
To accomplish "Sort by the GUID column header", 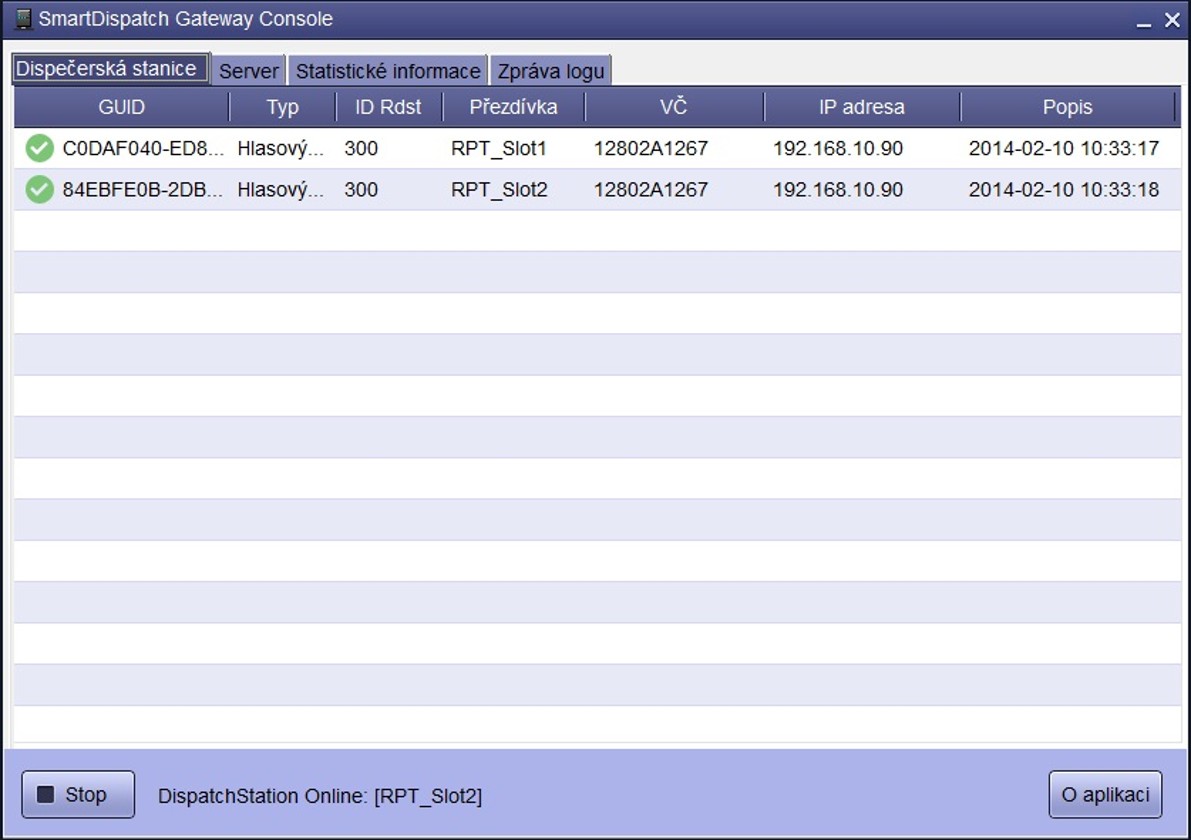I will pos(122,107).
